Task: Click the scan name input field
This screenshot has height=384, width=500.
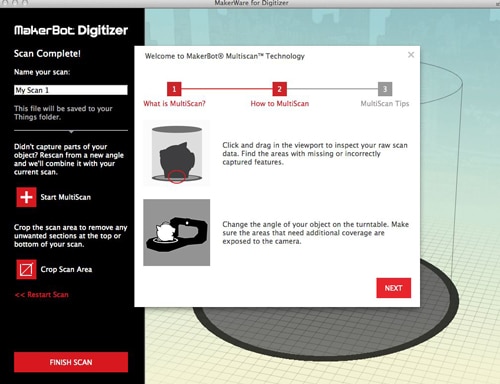Action: (x=71, y=90)
